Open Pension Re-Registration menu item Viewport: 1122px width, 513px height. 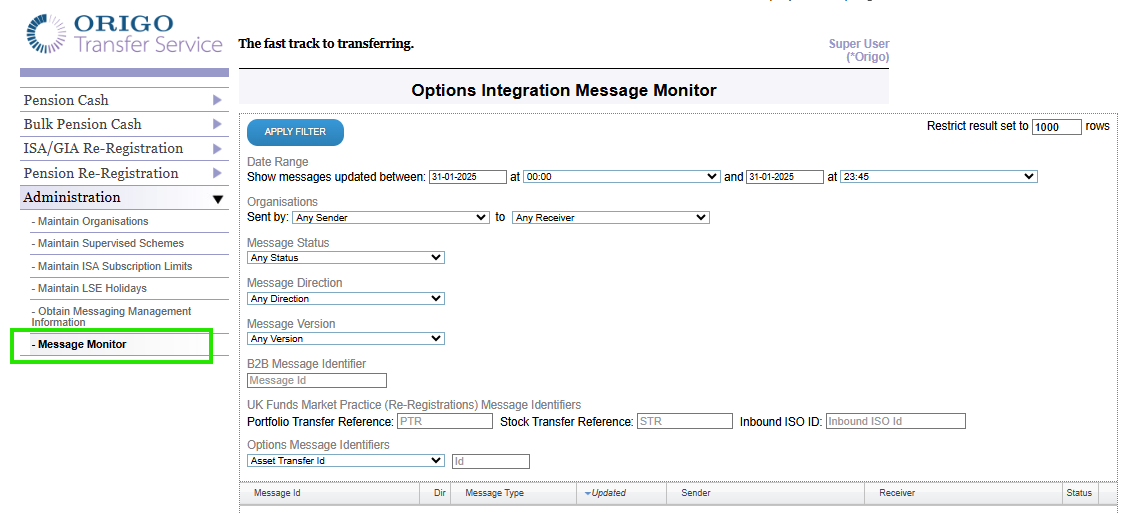tap(101, 173)
